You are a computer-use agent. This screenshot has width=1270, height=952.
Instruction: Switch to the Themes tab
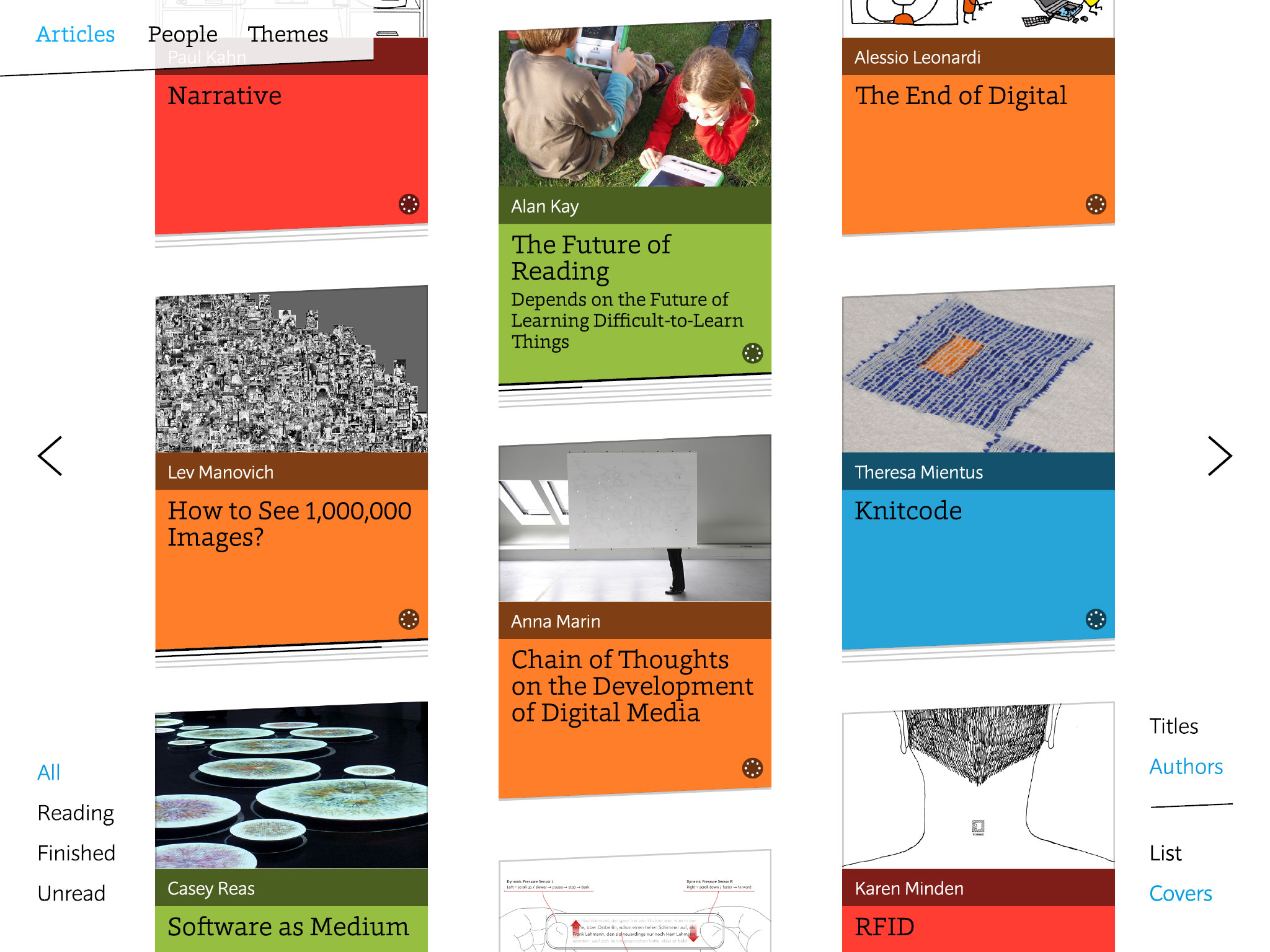point(288,35)
